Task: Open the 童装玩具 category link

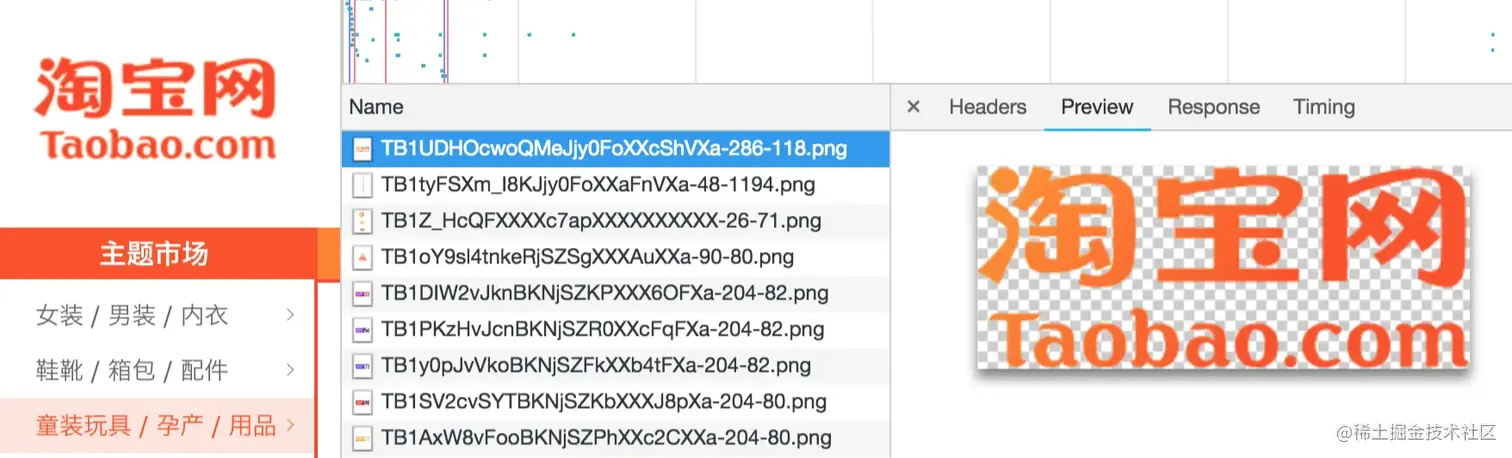Action: [83, 426]
